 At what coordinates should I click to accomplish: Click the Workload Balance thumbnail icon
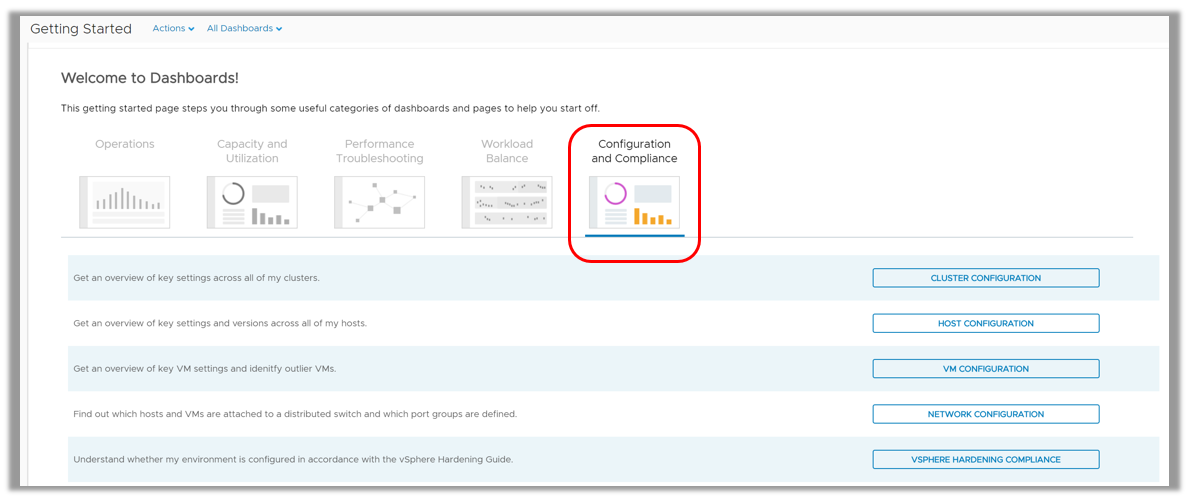[x=507, y=202]
